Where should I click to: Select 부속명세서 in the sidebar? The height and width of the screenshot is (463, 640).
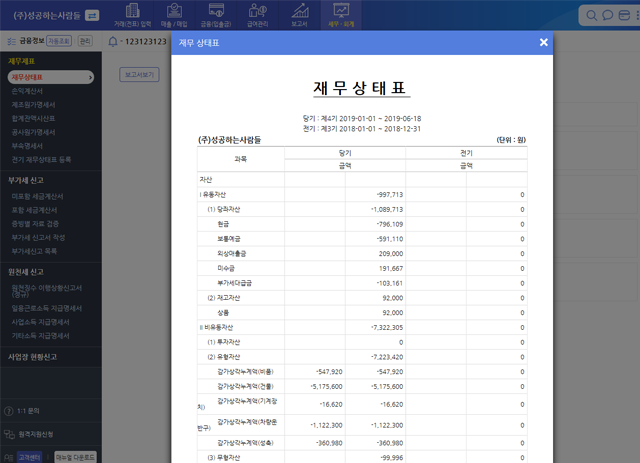click(27, 146)
